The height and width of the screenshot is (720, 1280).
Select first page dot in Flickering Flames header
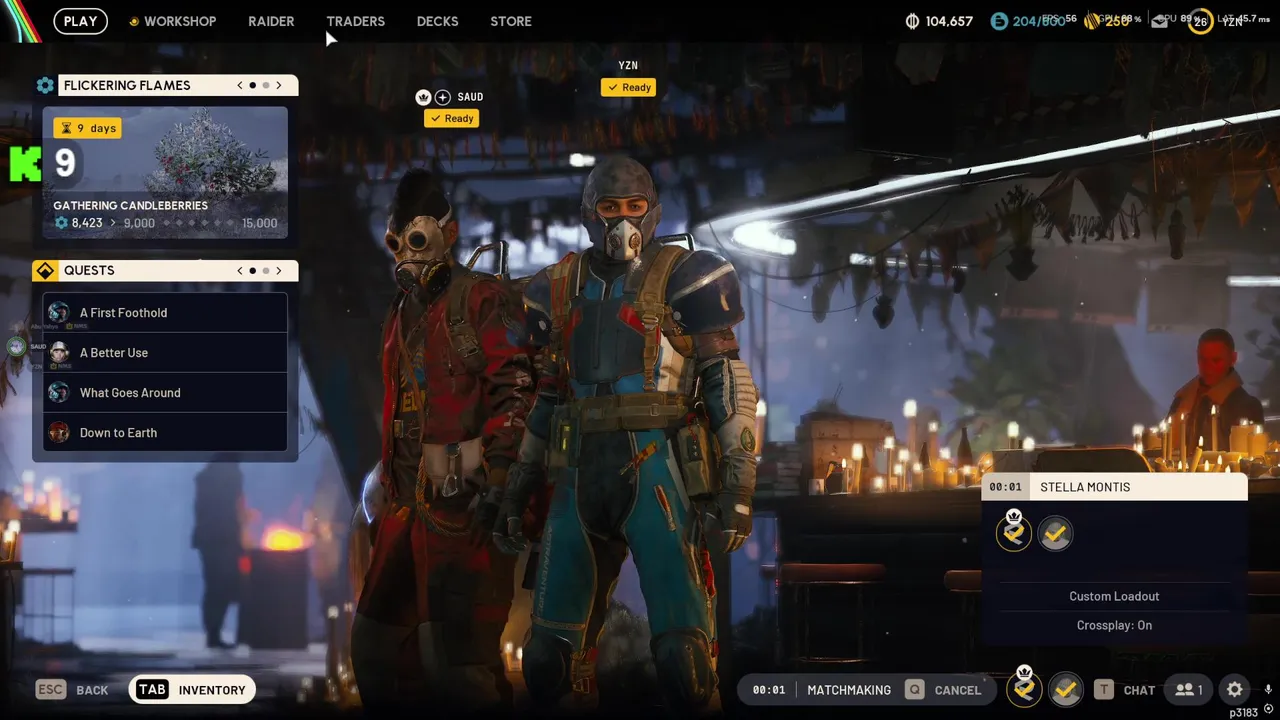253,86
